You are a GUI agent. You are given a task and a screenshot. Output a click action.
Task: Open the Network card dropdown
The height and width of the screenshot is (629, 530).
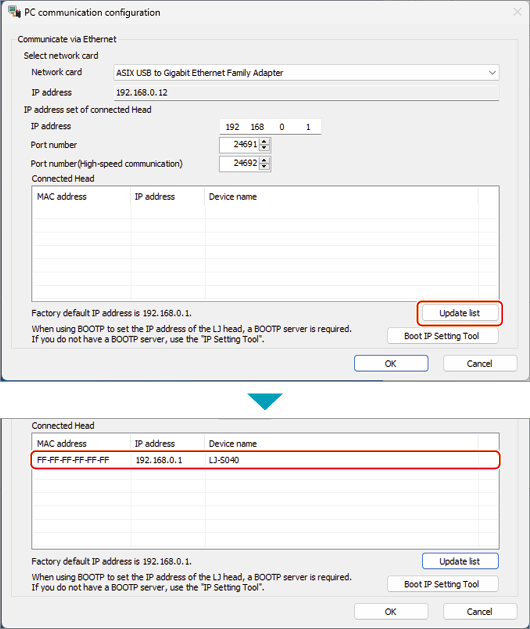(306, 73)
